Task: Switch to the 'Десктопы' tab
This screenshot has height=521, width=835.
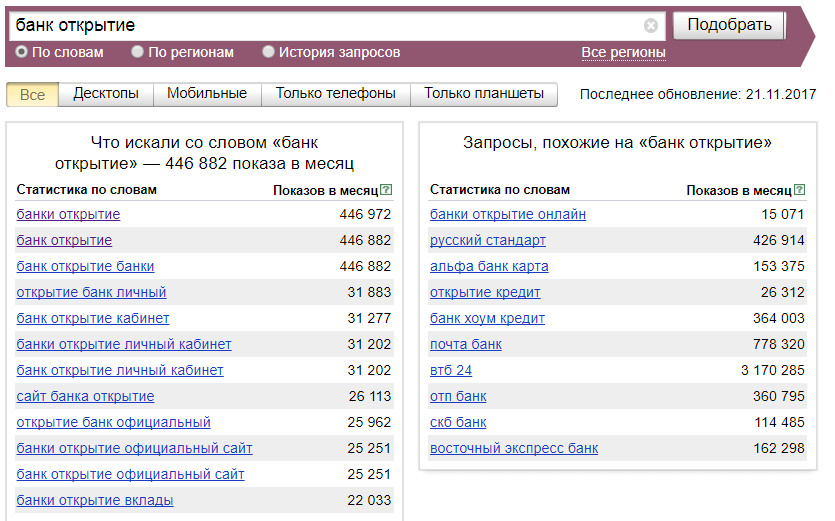Action: pos(106,94)
